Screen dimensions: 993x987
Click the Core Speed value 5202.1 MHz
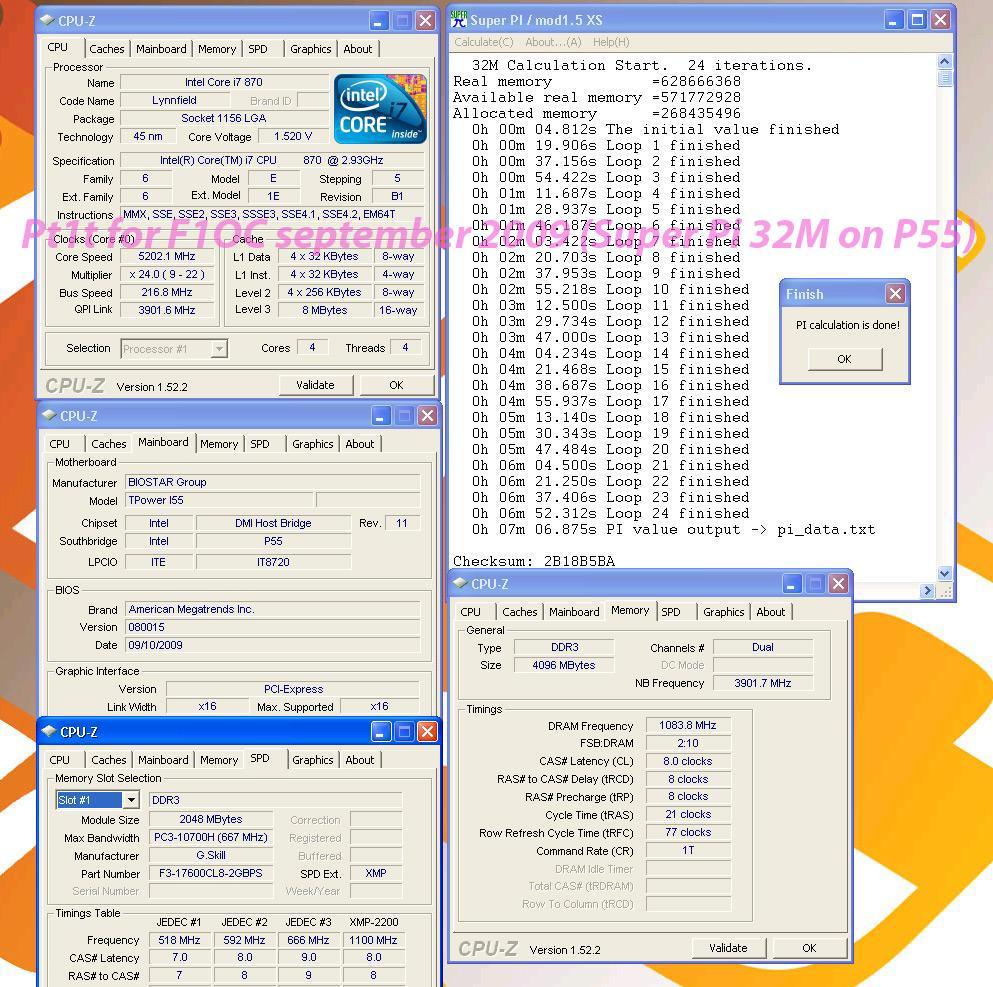coord(167,256)
